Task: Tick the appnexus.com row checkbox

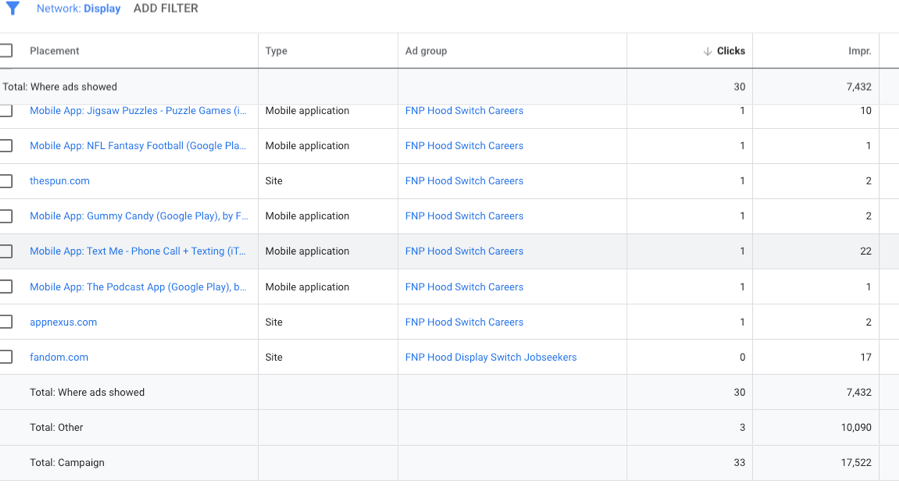Action: [6, 322]
